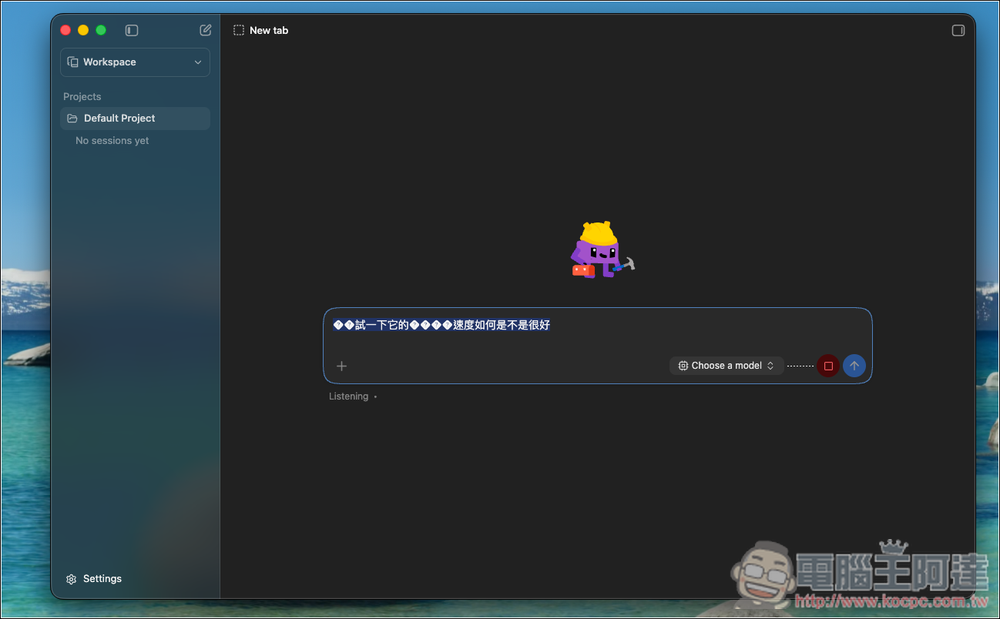Open the Choose a model dropdown
The image size is (1000, 619).
click(726, 365)
